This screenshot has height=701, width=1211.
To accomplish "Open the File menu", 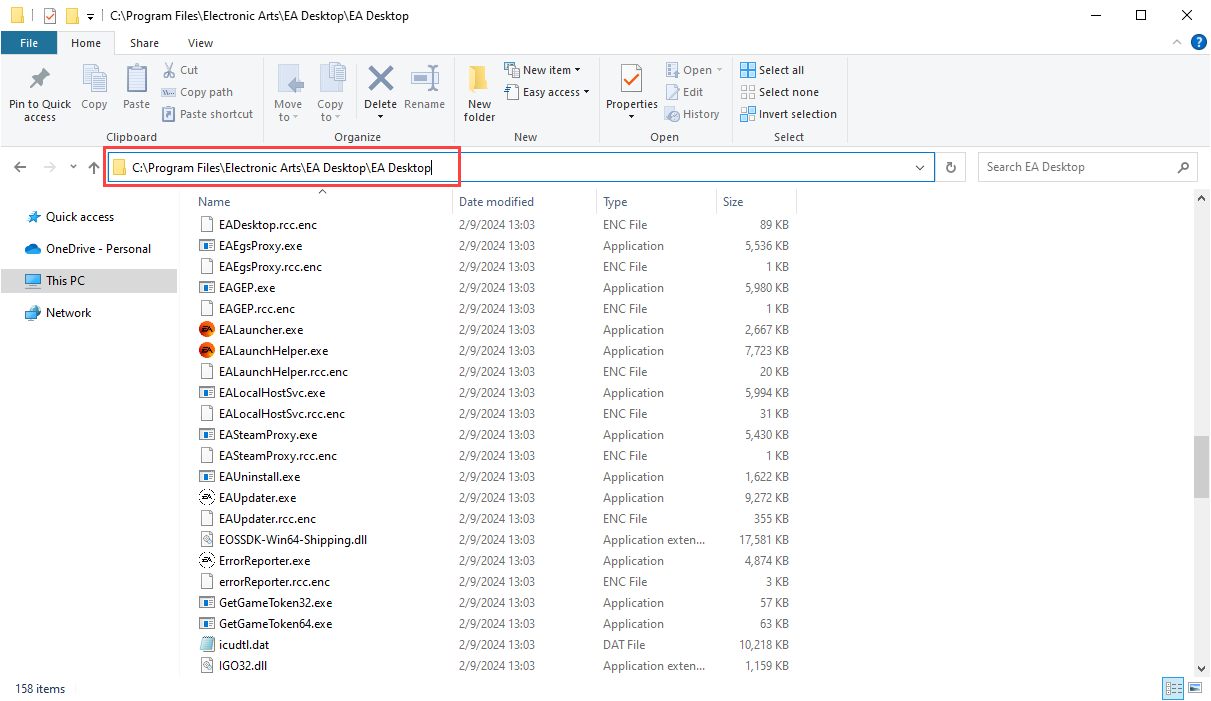I will [x=29, y=43].
